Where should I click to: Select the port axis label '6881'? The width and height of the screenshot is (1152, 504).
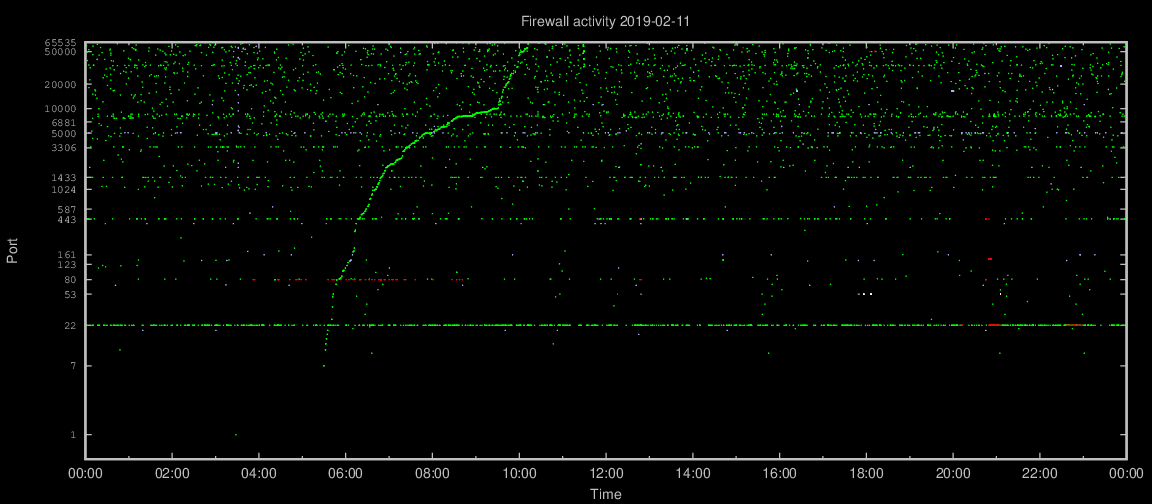click(x=63, y=122)
